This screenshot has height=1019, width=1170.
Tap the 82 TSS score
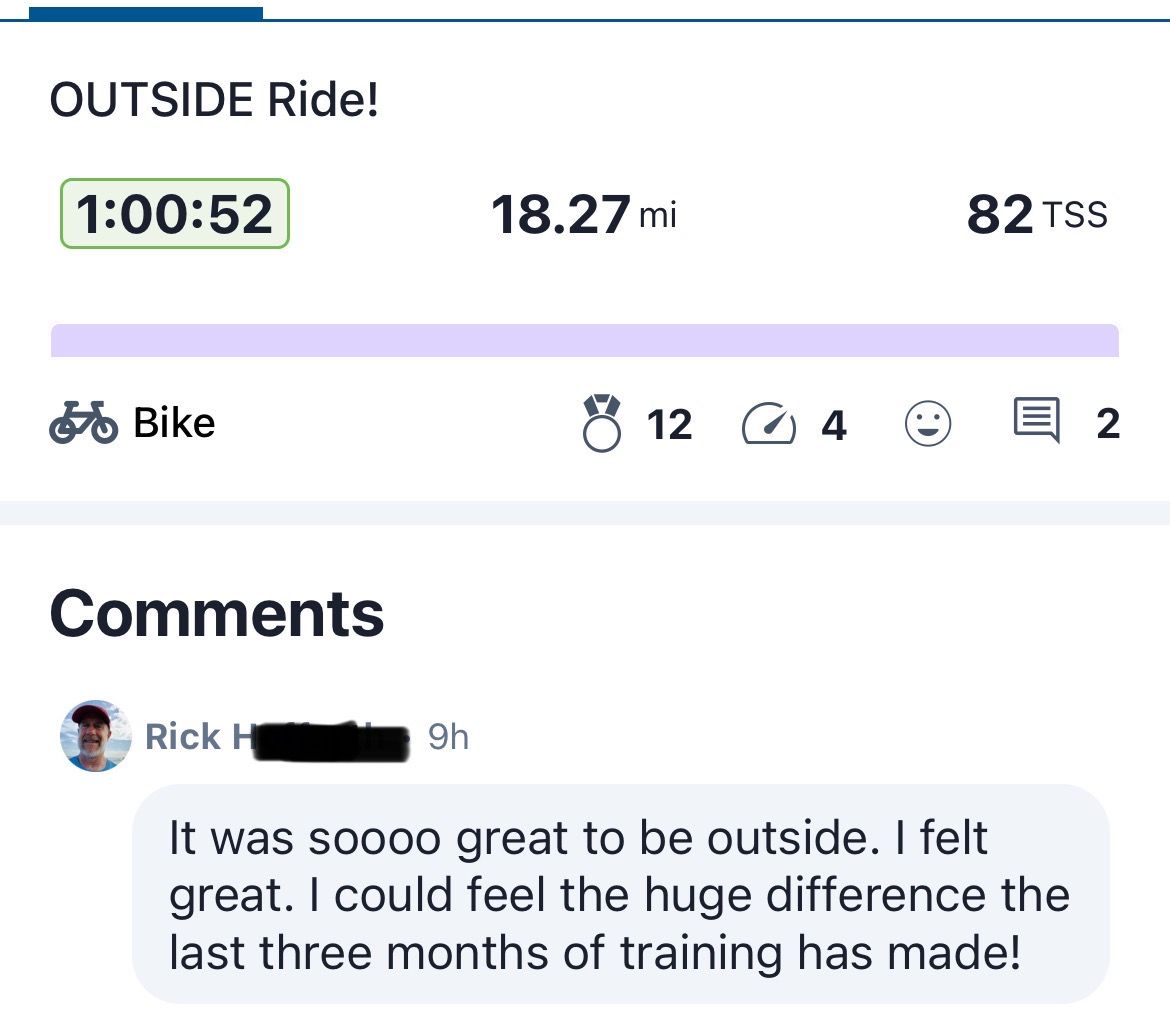(1036, 215)
